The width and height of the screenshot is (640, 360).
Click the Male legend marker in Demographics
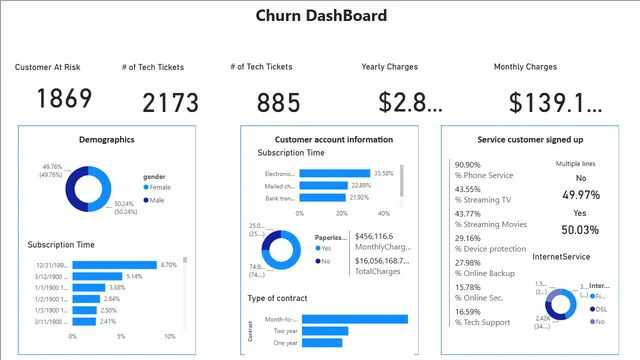pyautogui.click(x=146, y=200)
